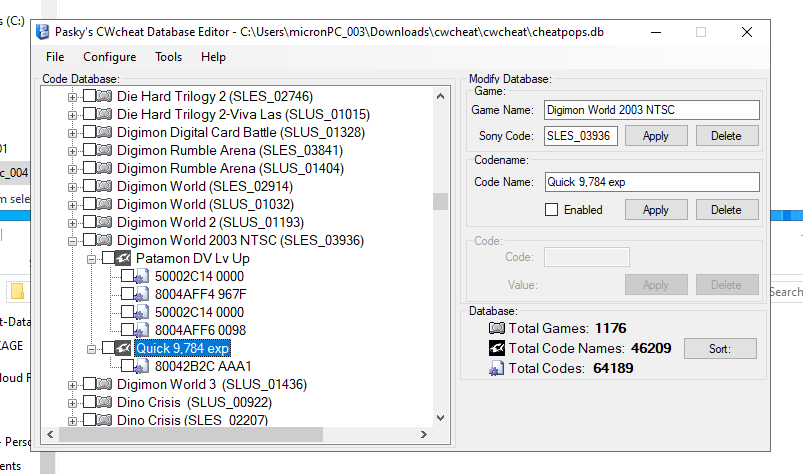Click the game icon beside Dino Crisis (SLUS_00922)
Viewport: 803px width, 474px height.
(105, 402)
